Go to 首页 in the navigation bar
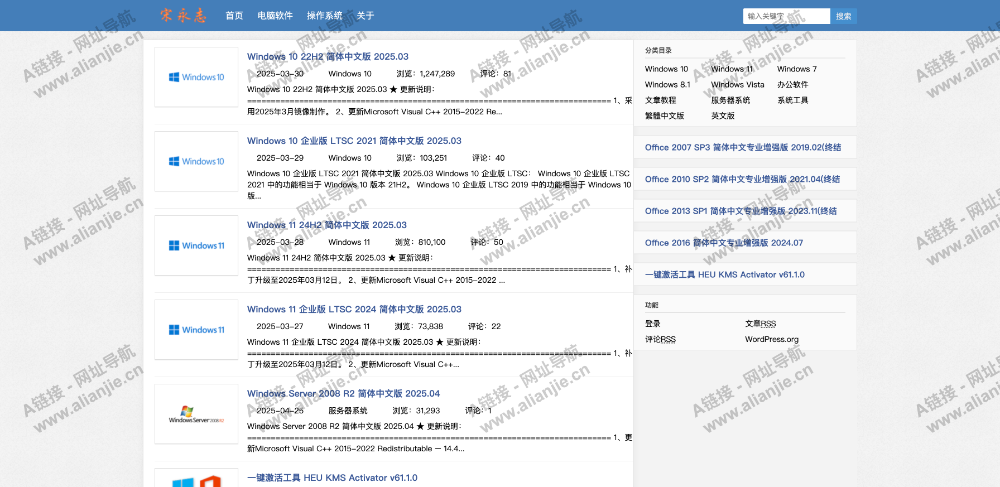This screenshot has width=1000, height=487. (234, 16)
